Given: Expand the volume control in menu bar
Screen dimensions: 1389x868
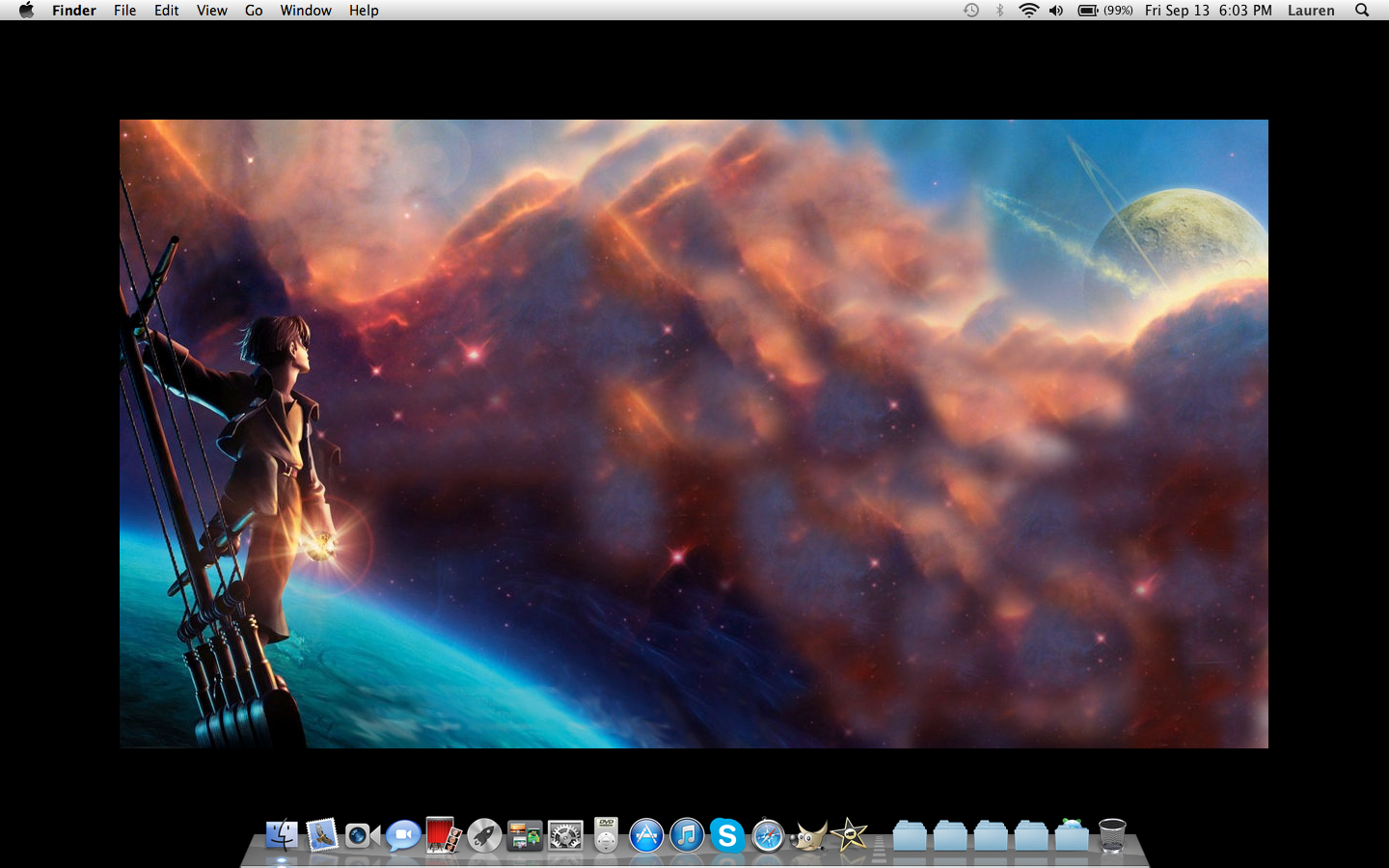Looking at the screenshot, I should [x=1056, y=11].
